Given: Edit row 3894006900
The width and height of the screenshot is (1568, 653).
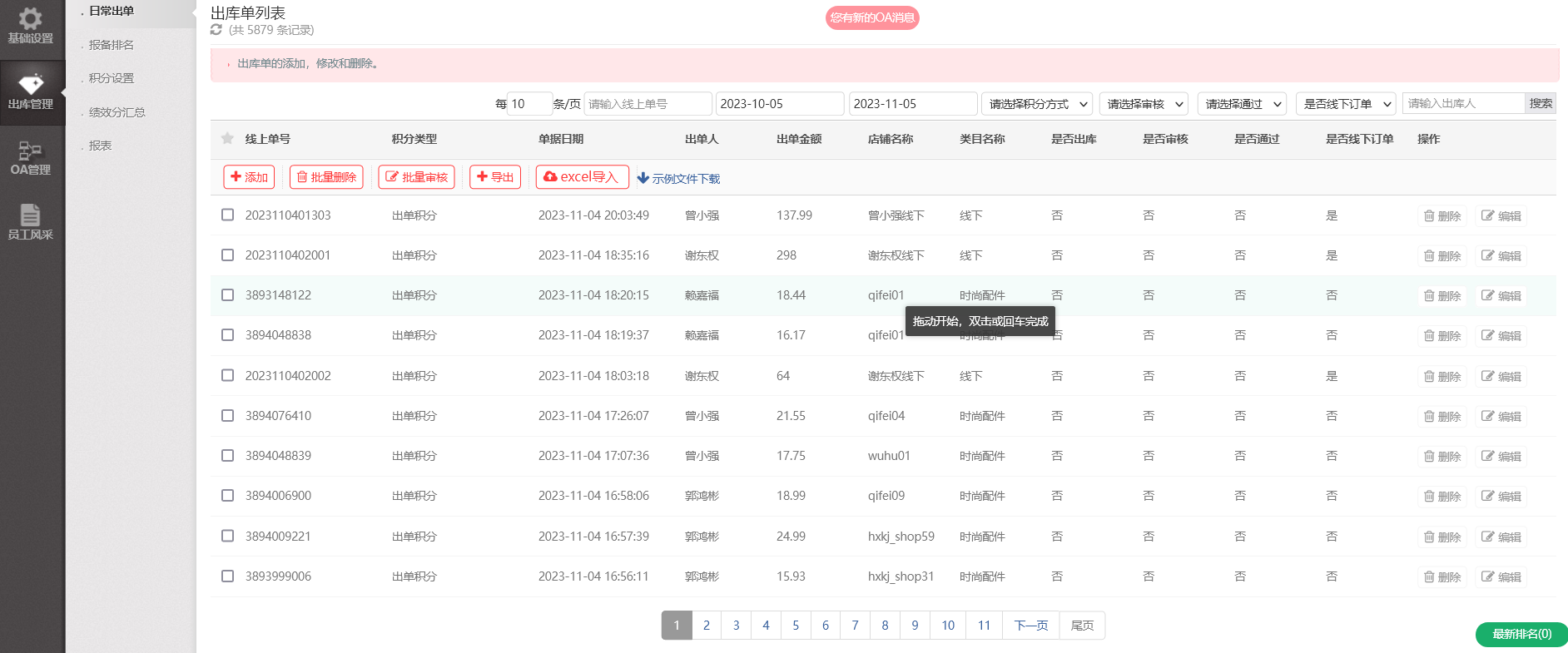Looking at the screenshot, I should 1501,497.
